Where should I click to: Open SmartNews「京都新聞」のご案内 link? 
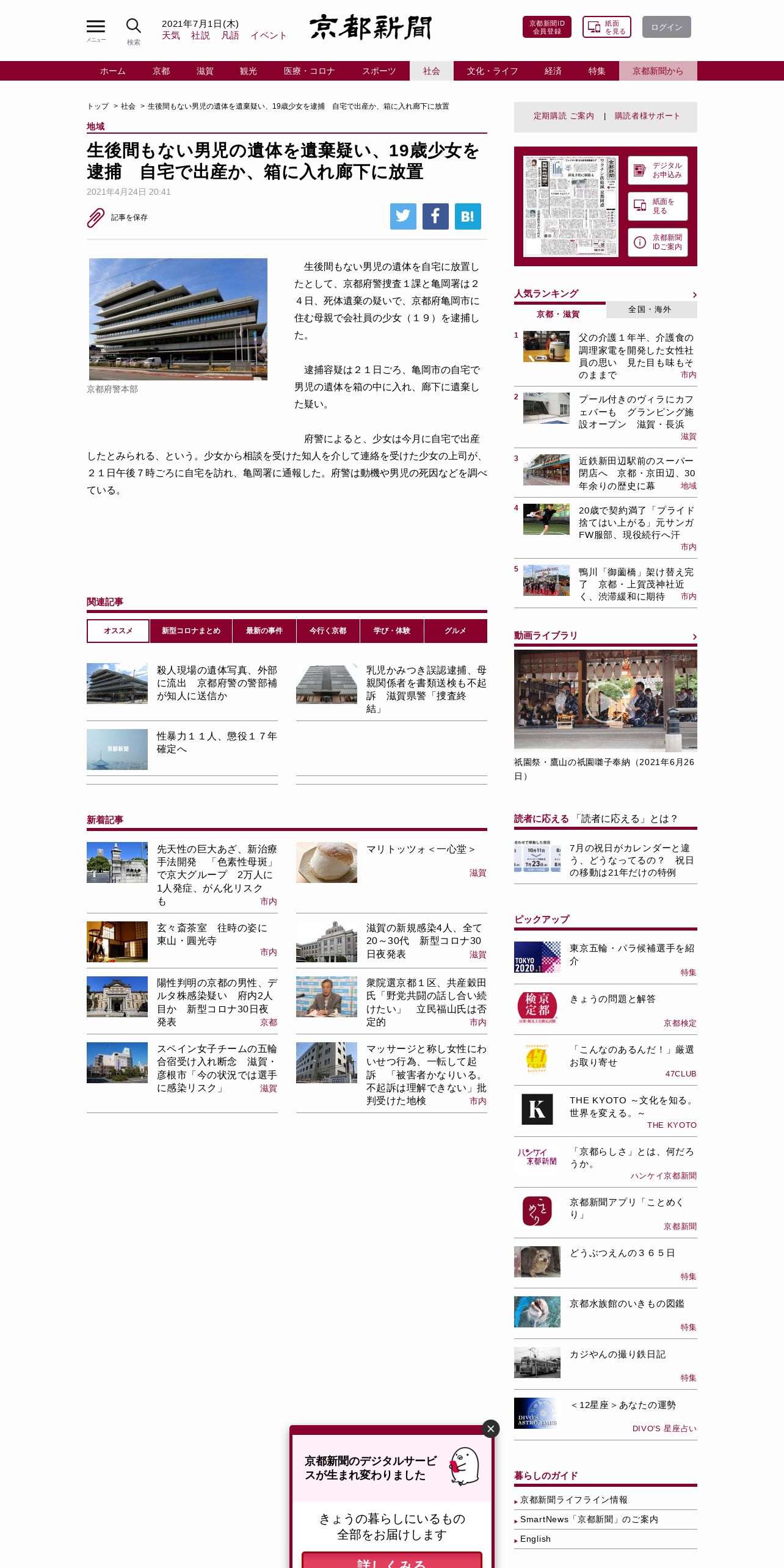tap(589, 1519)
